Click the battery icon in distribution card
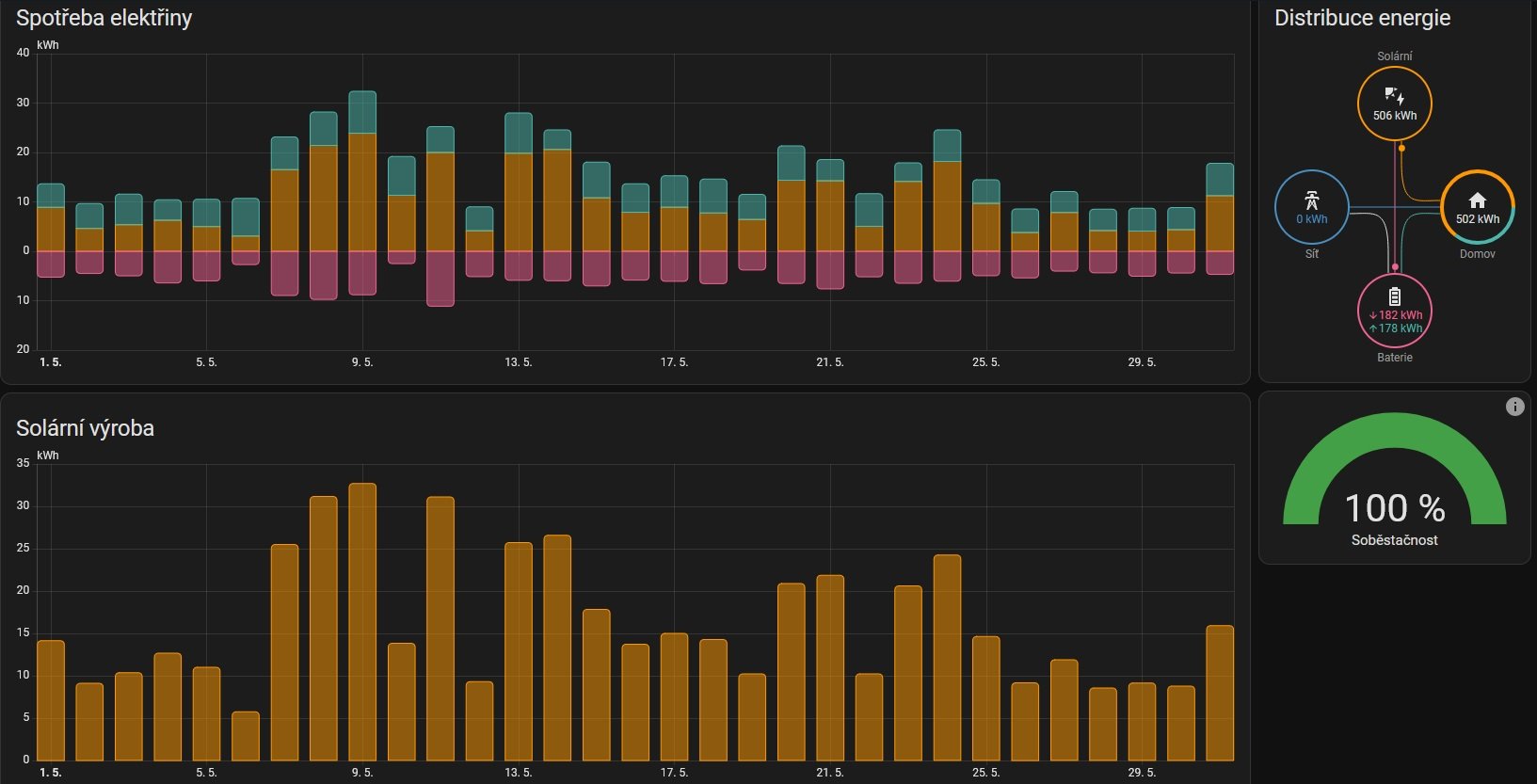 pos(1394,296)
